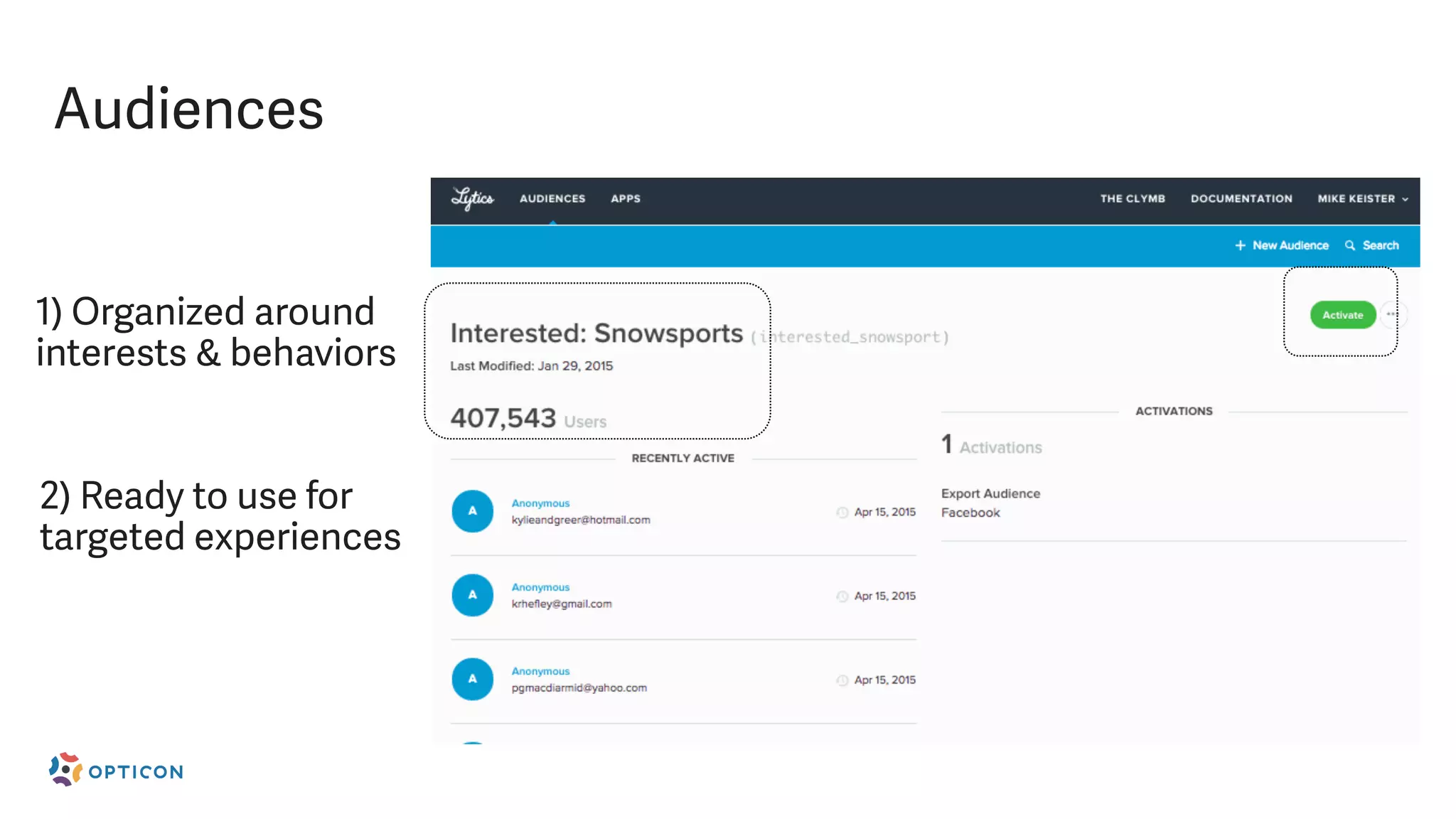This screenshot has height=819, width=1456.
Task: Click the Facebook activation label
Action: coord(970,513)
